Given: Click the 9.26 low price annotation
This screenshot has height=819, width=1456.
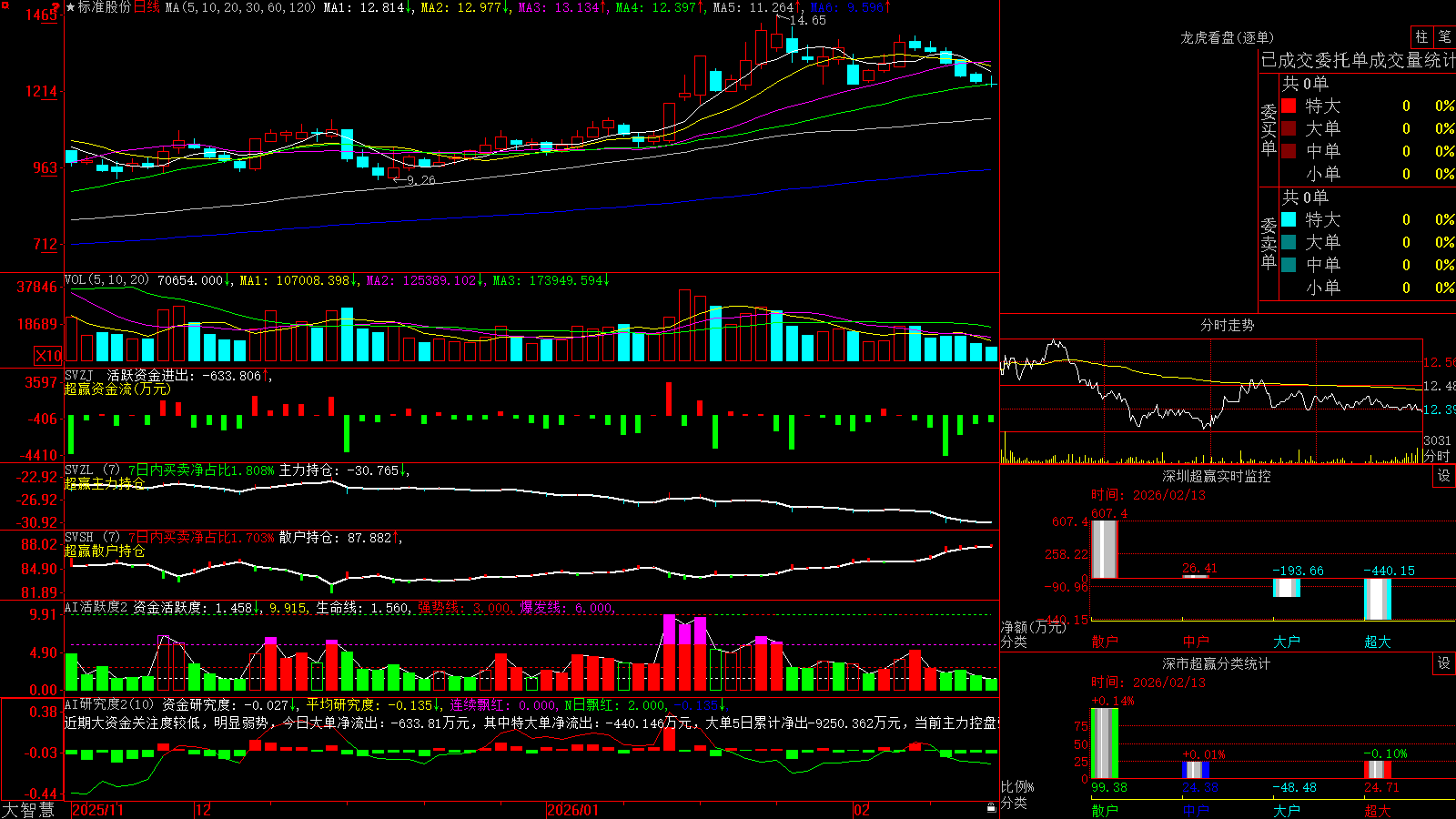Looking at the screenshot, I should pos(420,180).
